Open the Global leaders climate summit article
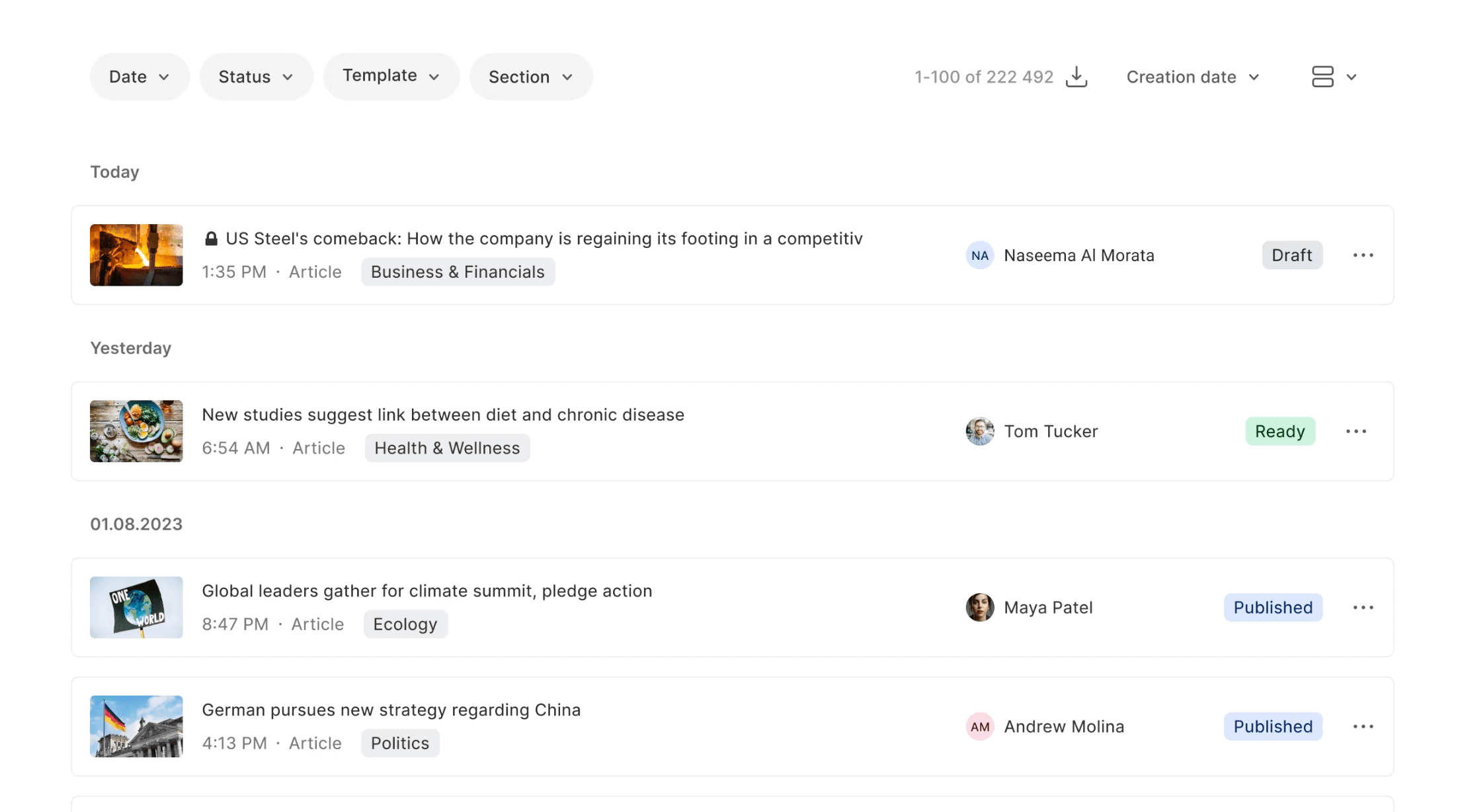This screenshot has width=1464, height=812. tap(427, 590)
